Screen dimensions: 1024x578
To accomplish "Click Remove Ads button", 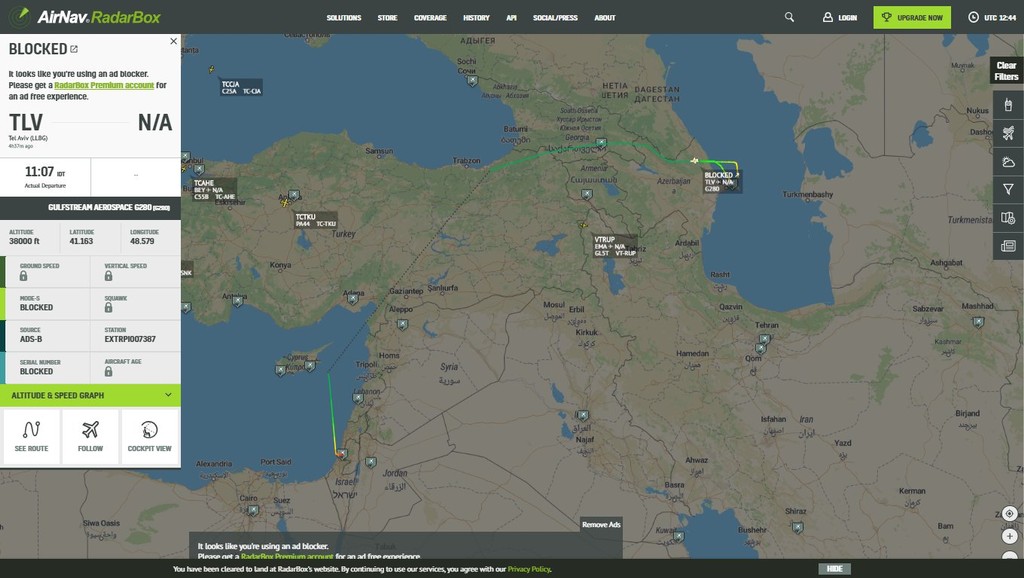I will pos(601,524).
